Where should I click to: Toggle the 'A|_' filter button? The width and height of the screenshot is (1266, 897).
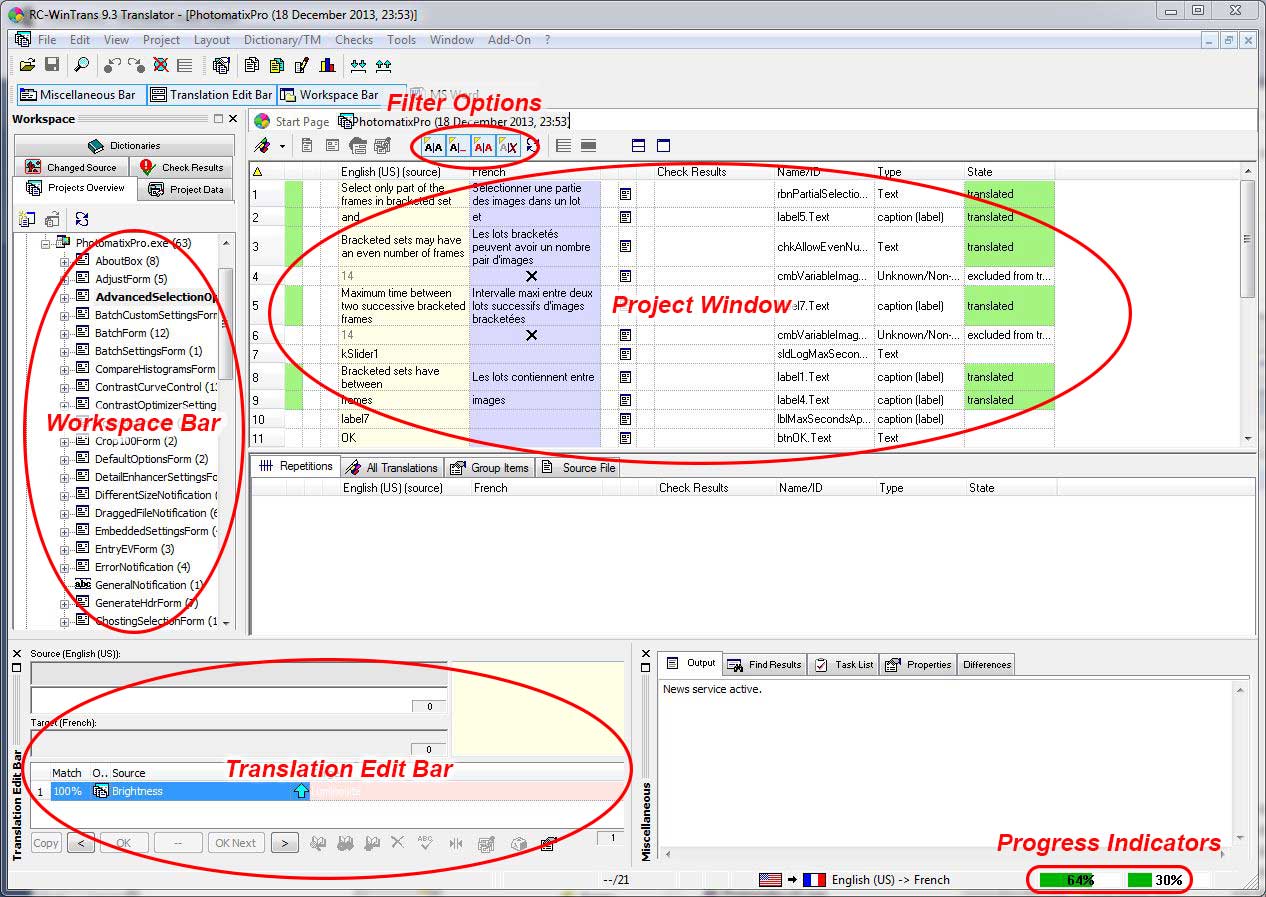458,146
